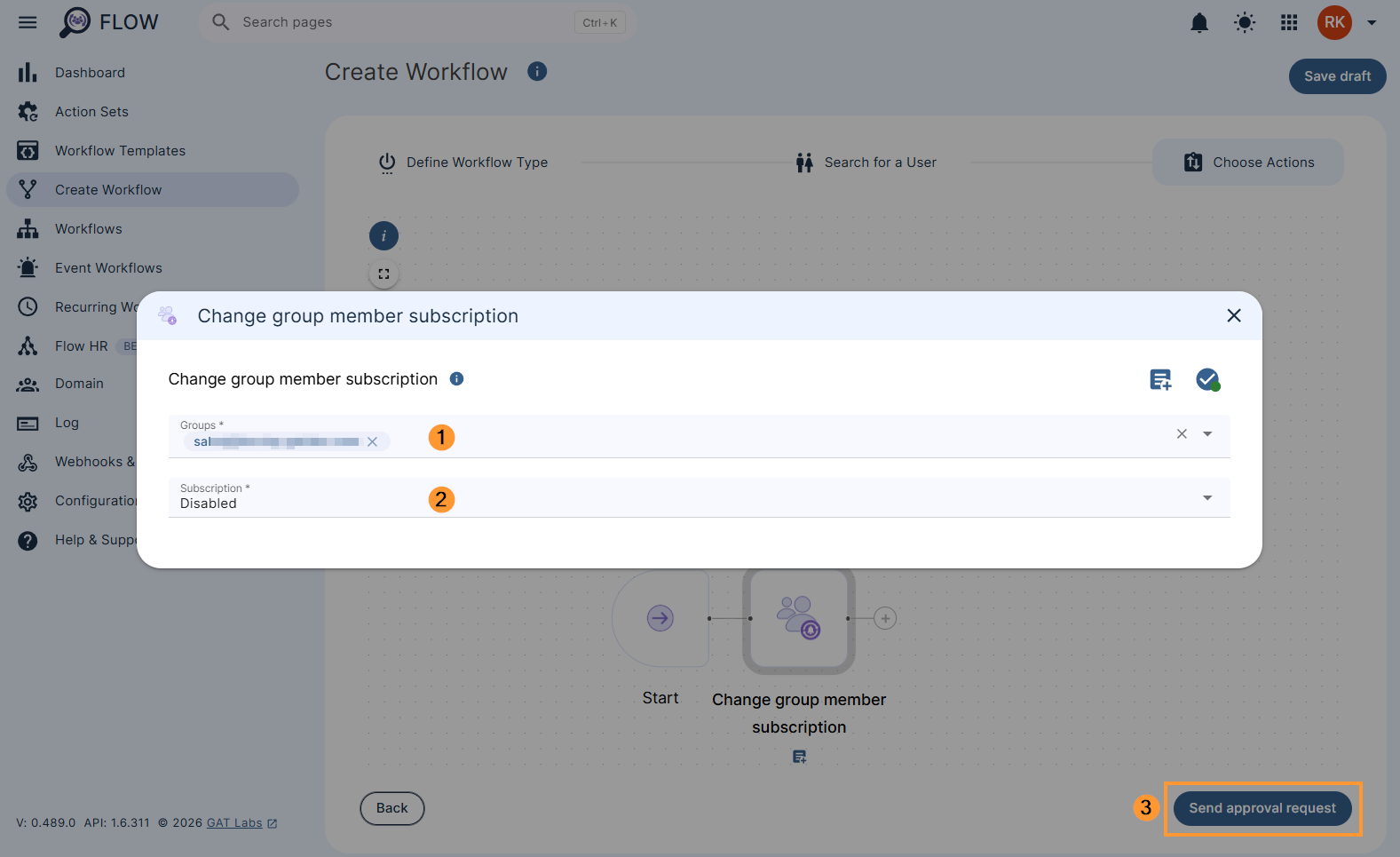
Task: Toggle the light/dark theme sun icon
Action: [1245, 22]
